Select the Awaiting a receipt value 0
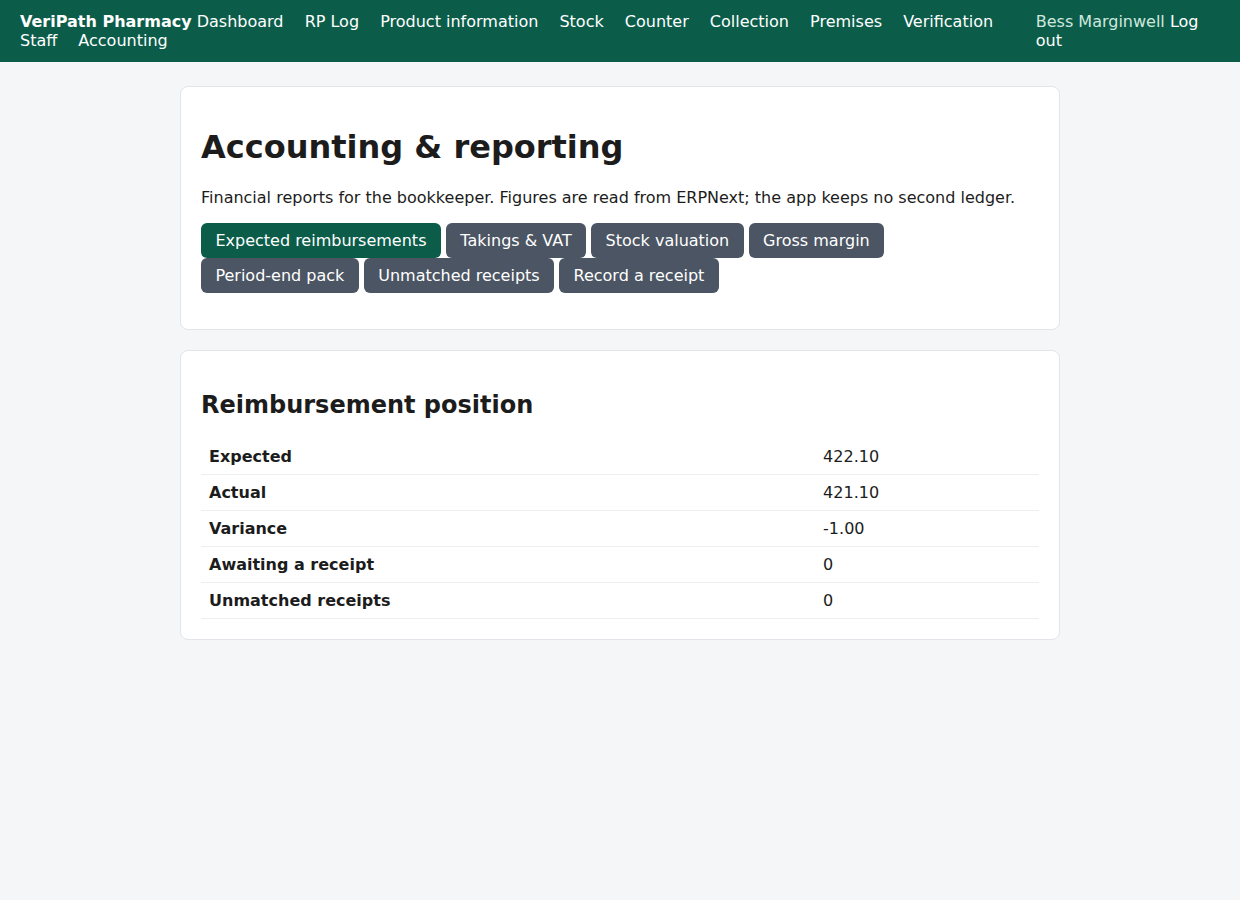 coord(828,564)
